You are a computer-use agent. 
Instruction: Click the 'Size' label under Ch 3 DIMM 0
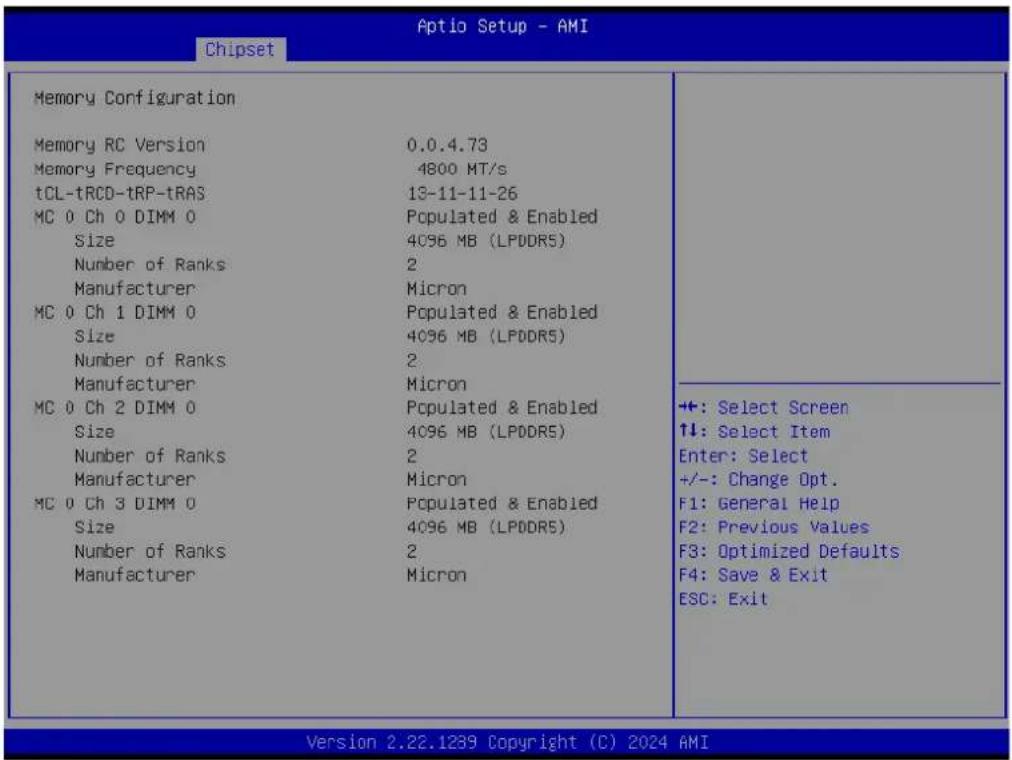coord(94,527)
